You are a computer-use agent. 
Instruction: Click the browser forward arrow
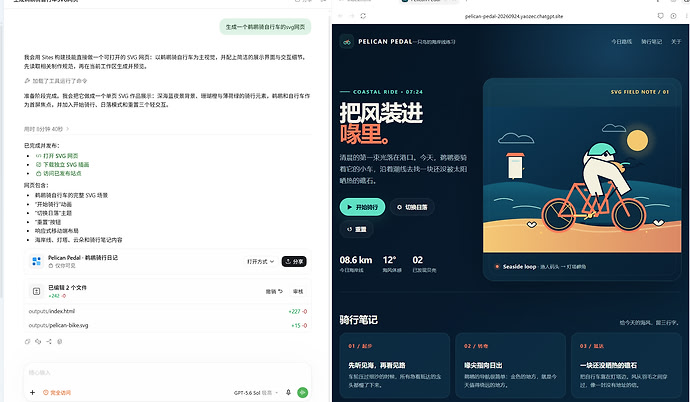[352, 16]
